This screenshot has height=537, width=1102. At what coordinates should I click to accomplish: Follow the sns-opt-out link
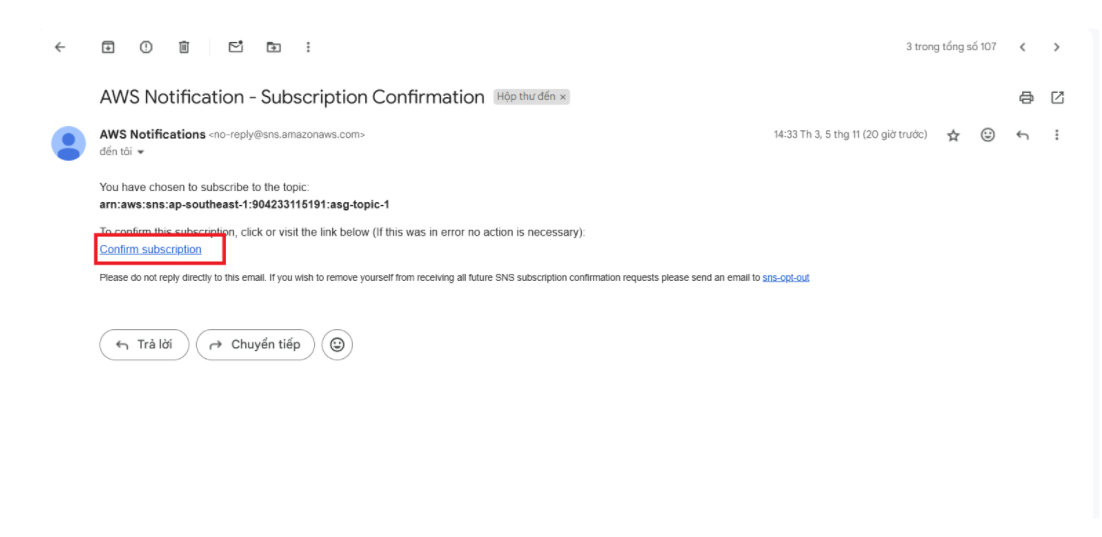(786, 278)
